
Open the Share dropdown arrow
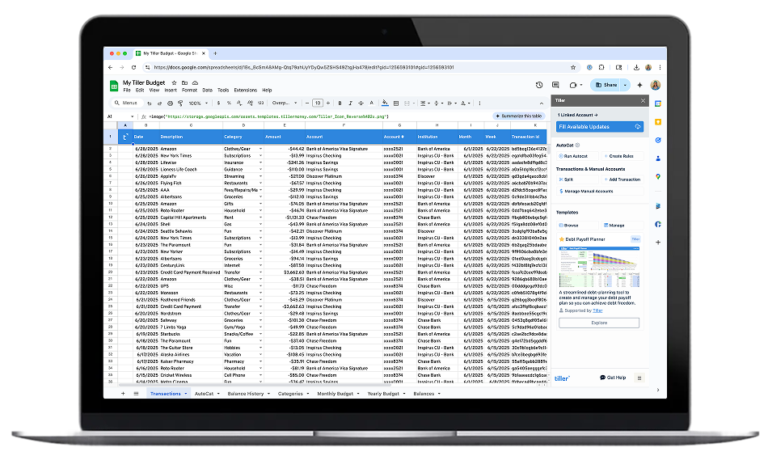(x=625, y=85)
